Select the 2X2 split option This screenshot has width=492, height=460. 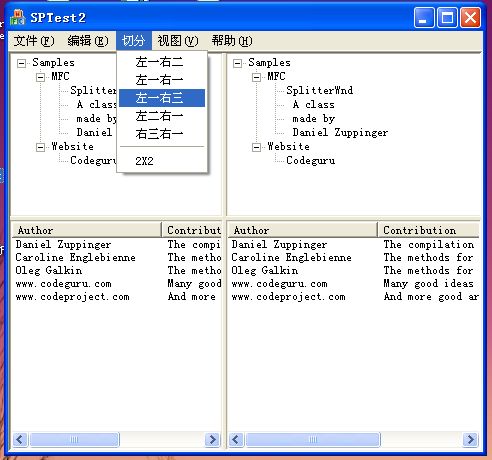[x=162, y=161]
